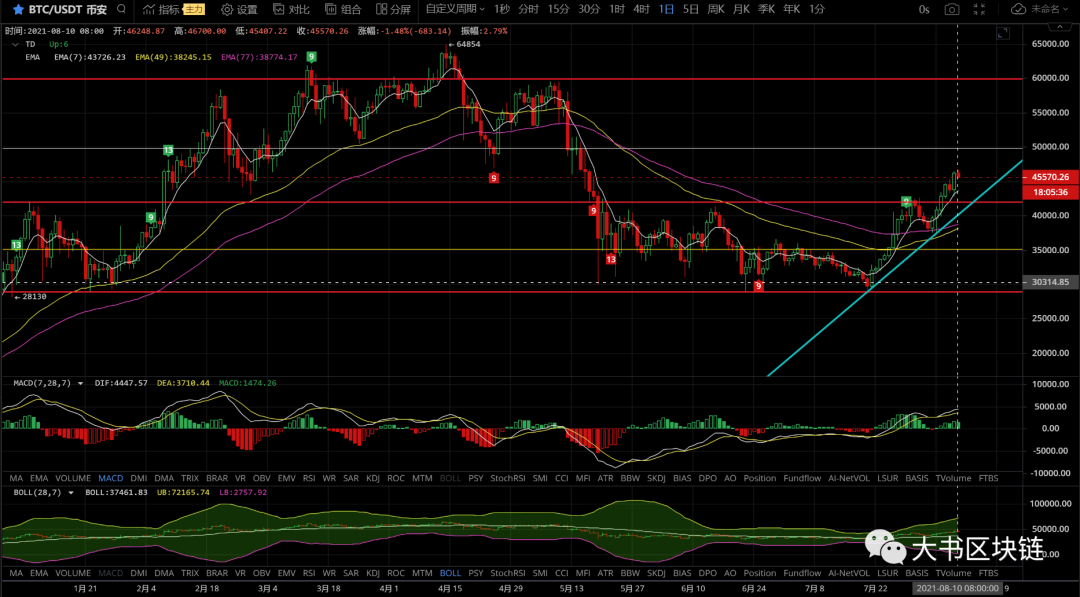Open the 组合 combination tool
Screen dimensions: 1080x597
[343, 10]
